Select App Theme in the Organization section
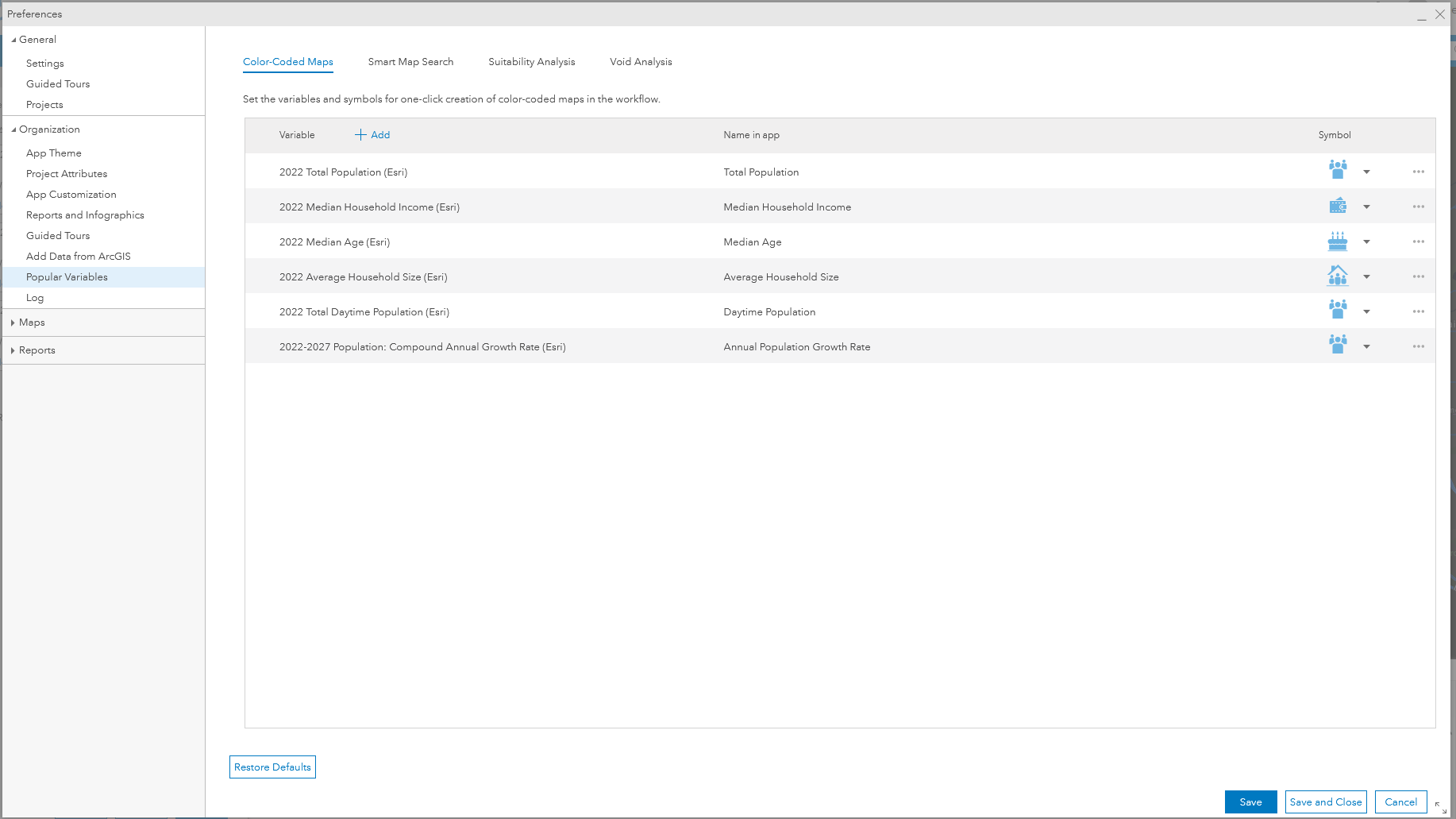The height and width of the screenshot is (819, 1456). pos(54,153)
